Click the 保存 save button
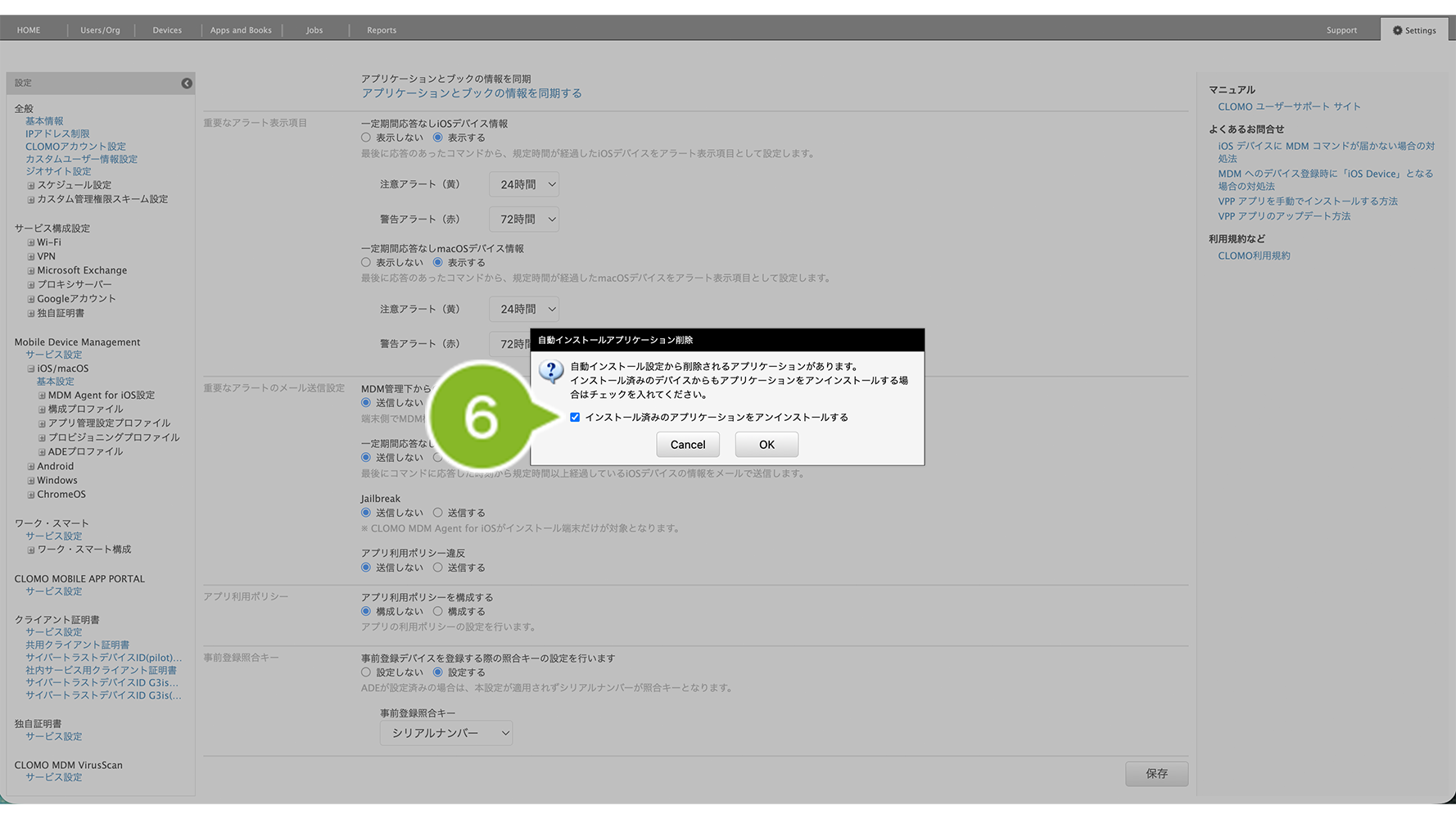1456x819 pixels. 1156,774
